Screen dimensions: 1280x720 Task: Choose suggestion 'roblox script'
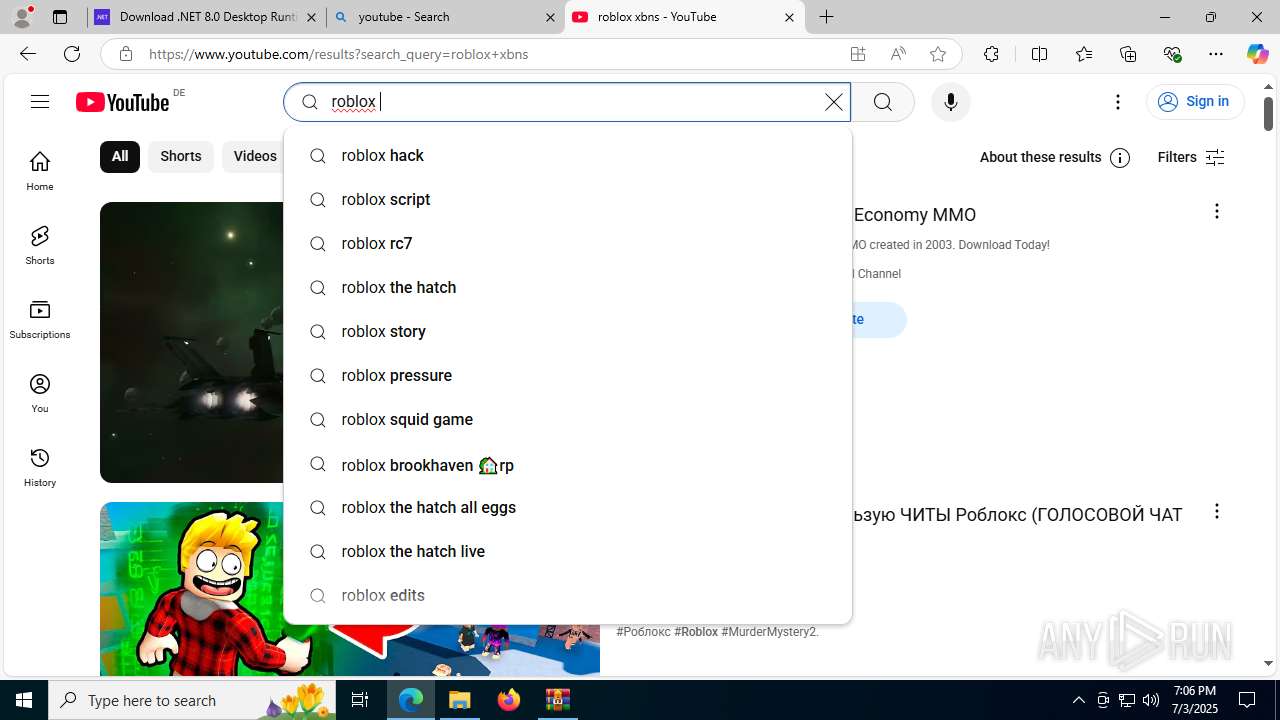pos(568,199)
